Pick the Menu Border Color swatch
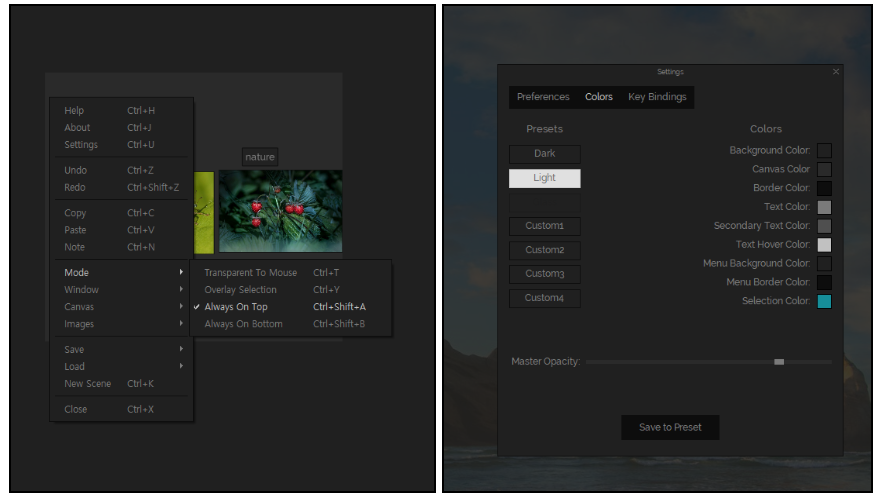The width and height of the screenshot is (877, 496). (x=824, y=282)
